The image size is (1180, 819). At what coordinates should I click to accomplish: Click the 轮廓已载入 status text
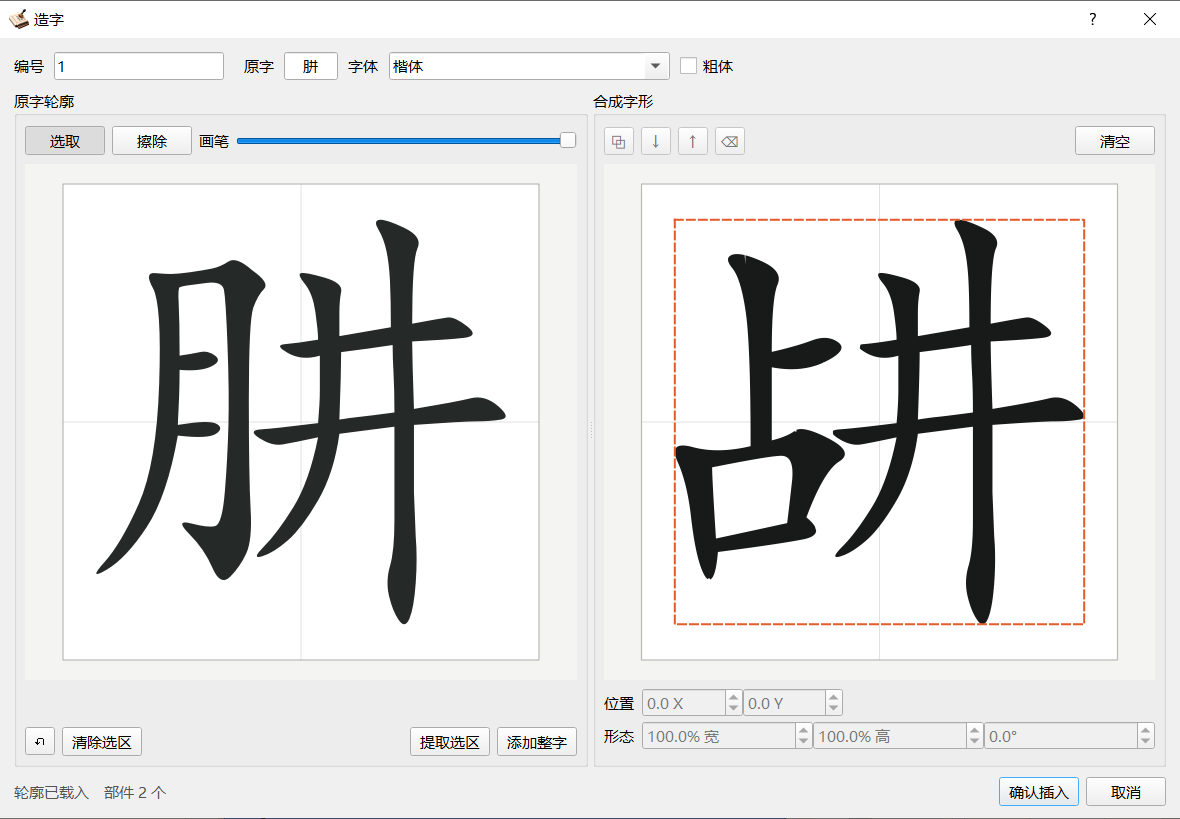[x=51, y=792]
